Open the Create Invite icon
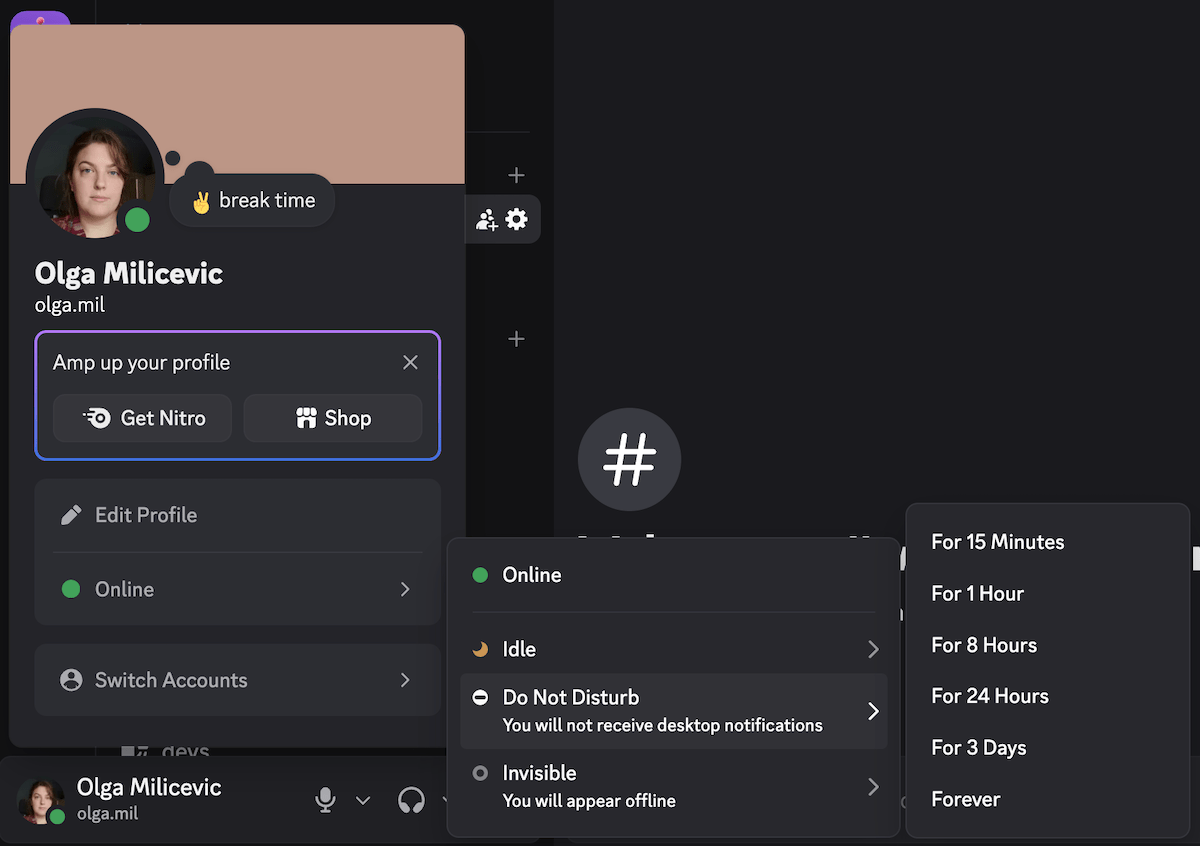Image resolution: width=1200 pixels, height=846 pixels. (x=487, y=219)
